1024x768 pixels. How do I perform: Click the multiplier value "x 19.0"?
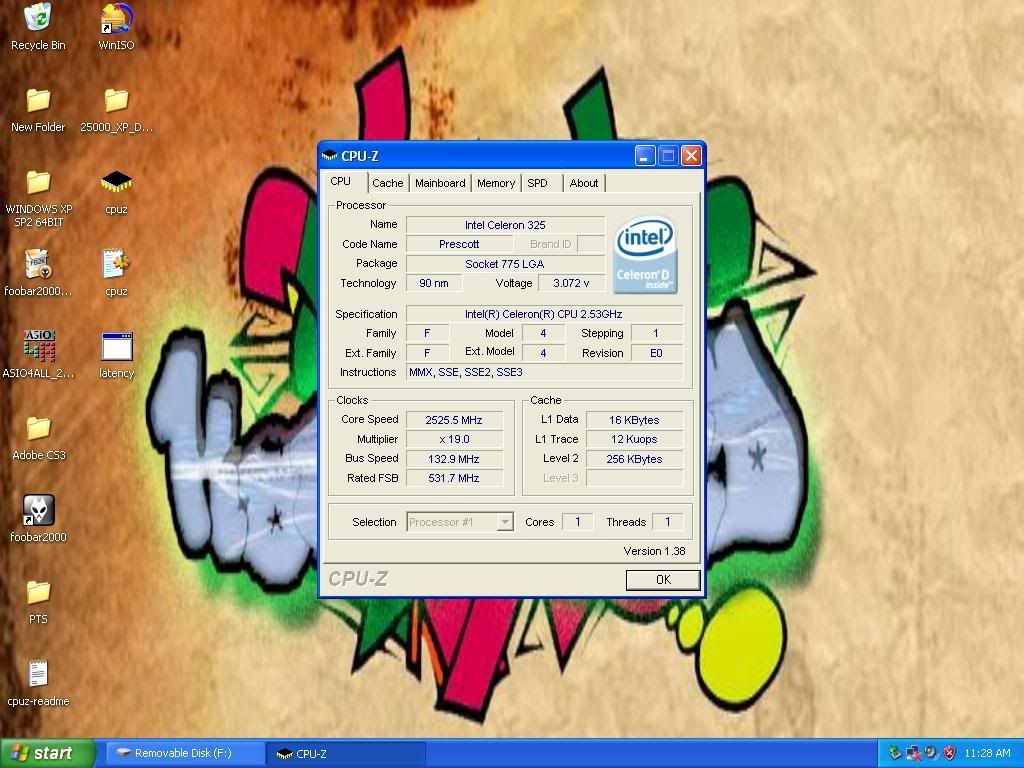454,440
